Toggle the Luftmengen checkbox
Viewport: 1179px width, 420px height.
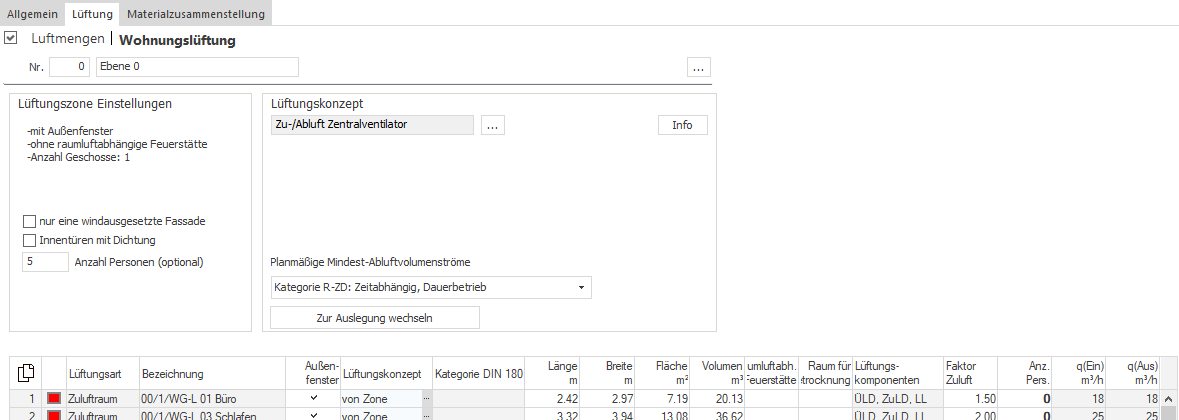click(11, 38)
